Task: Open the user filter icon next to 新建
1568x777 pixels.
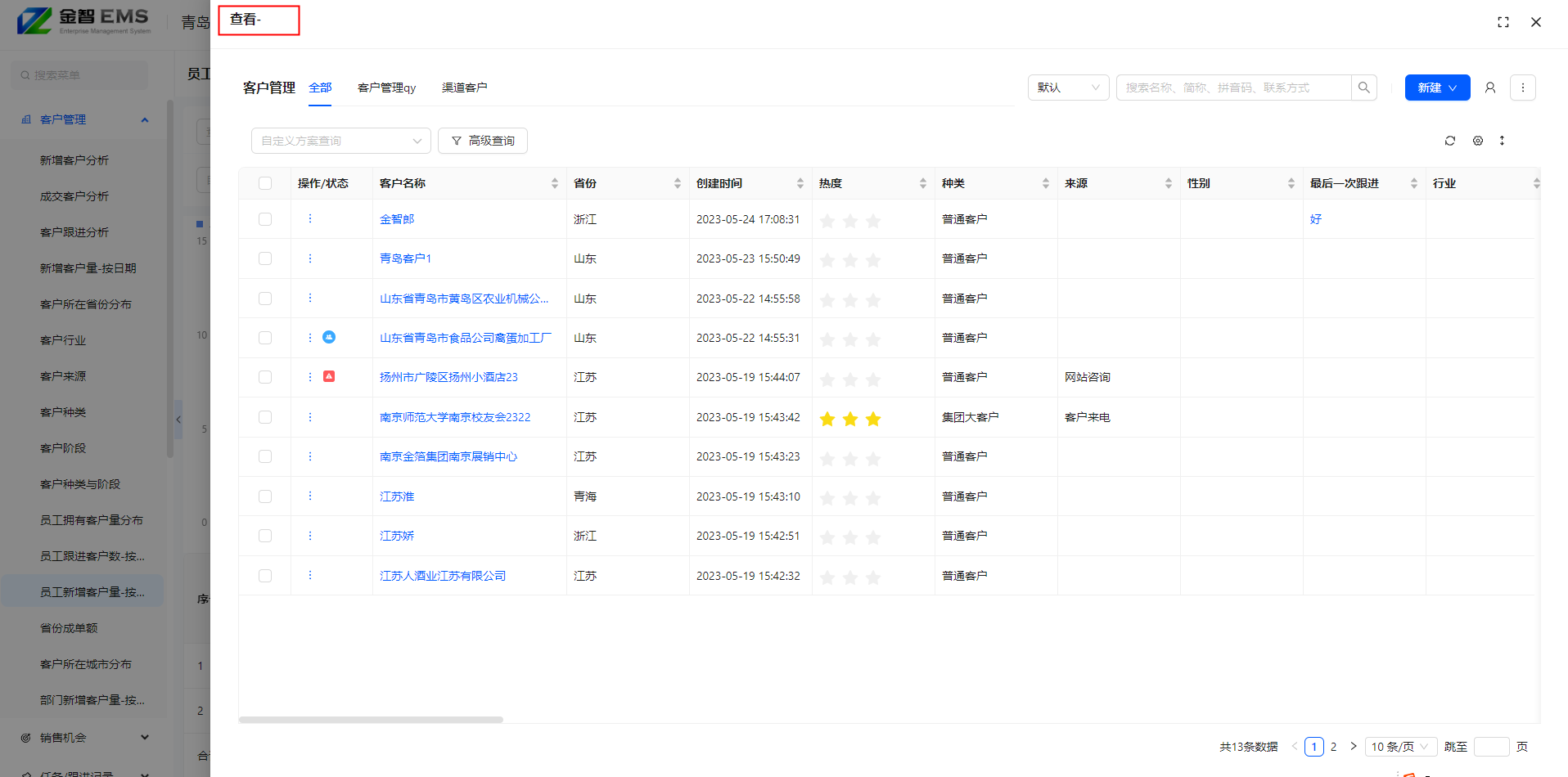Action: [1490, 88]
